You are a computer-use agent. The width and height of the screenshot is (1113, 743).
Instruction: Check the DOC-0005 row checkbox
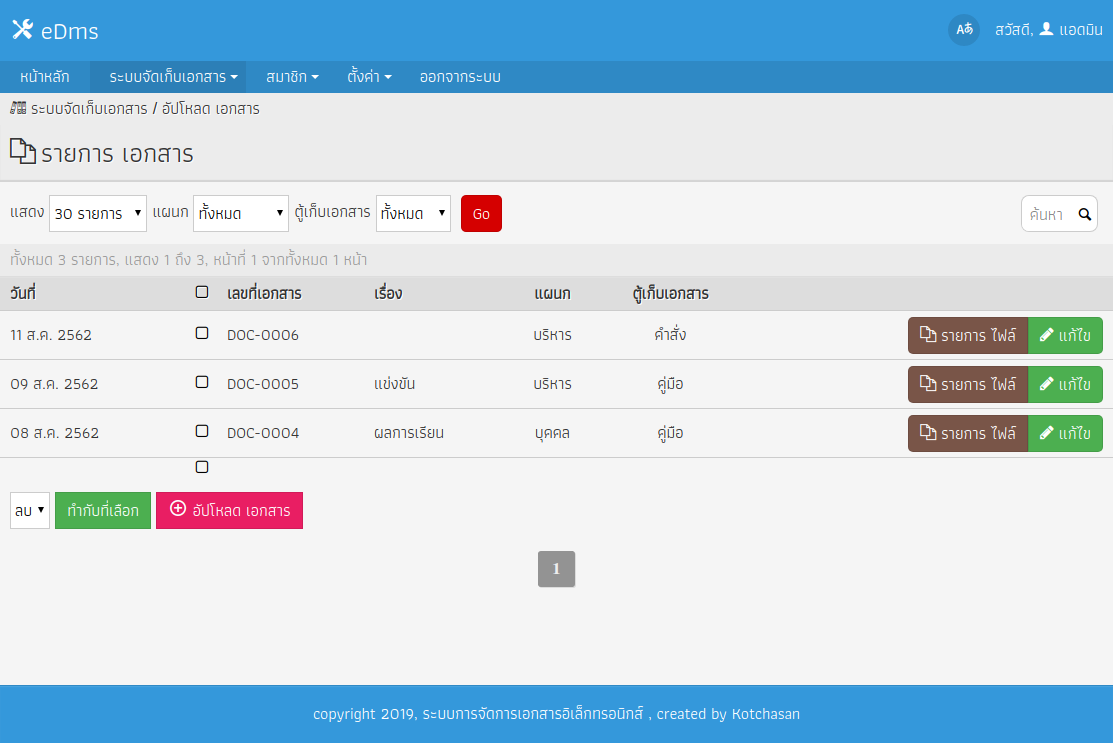coord(202,382)
